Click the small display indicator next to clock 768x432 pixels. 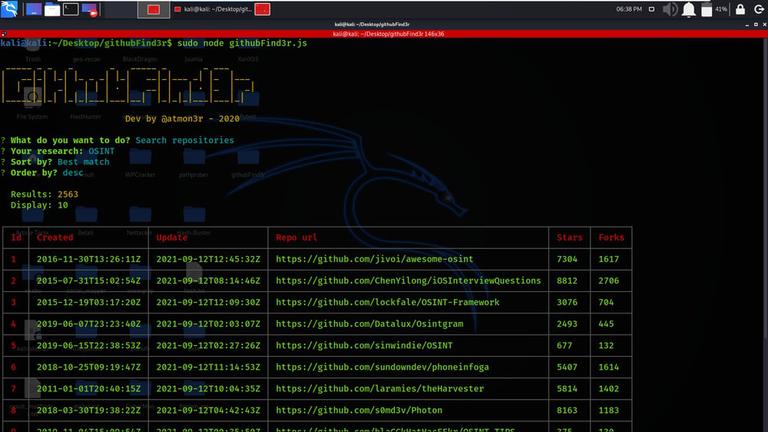coord(651,9)
